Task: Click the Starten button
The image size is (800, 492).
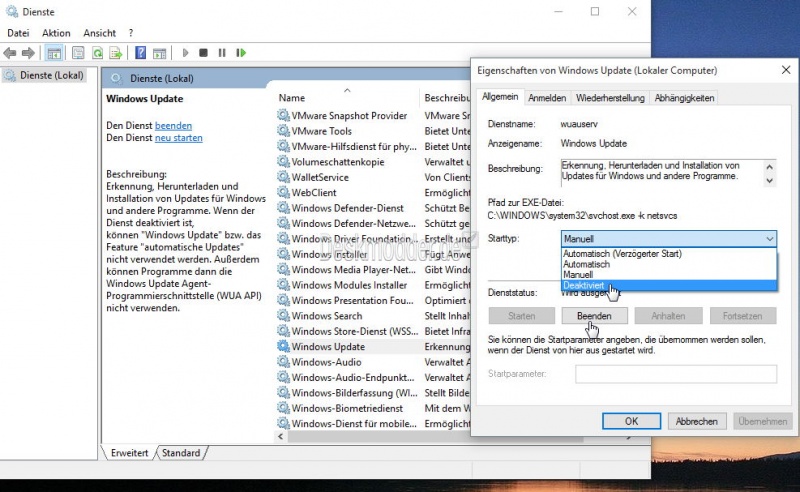Action: pos(521,316)
